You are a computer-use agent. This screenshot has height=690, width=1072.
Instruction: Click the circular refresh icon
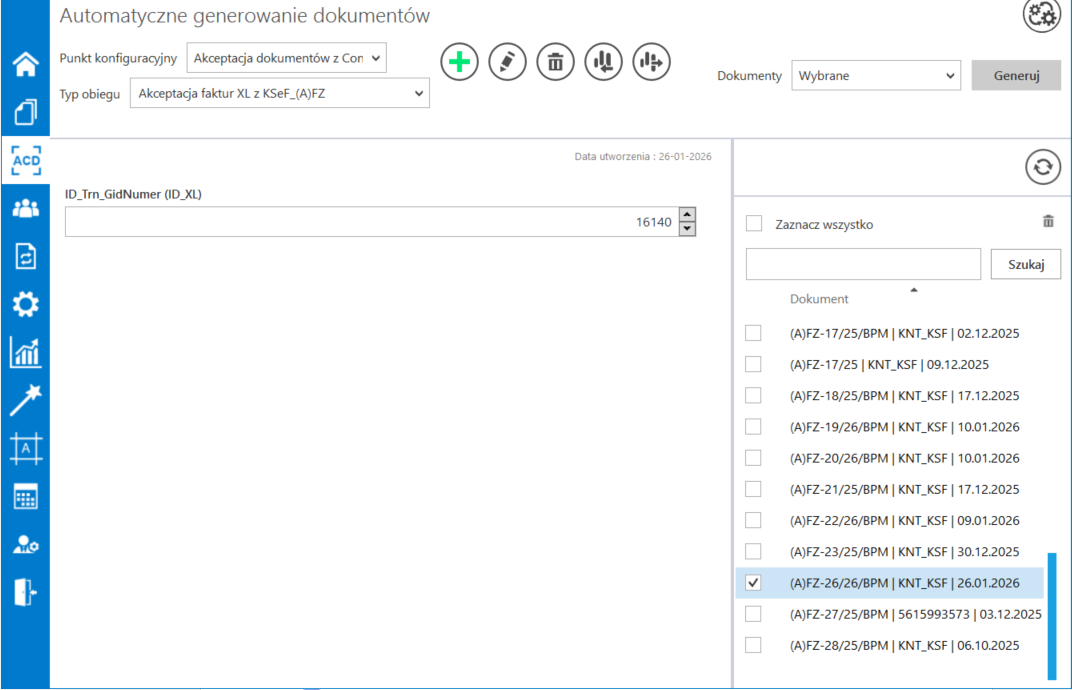coord(1042,169)
